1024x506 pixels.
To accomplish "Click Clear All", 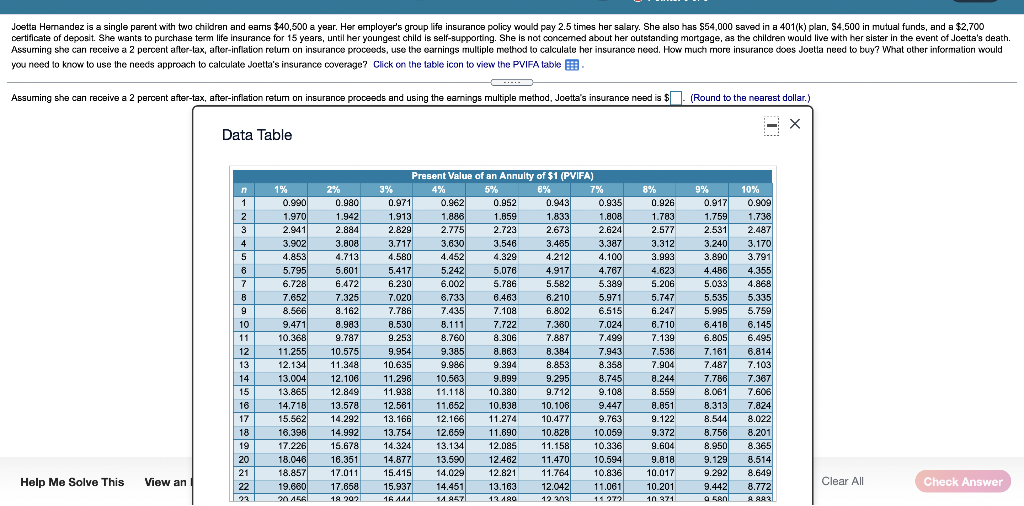I will coord(843,481).
